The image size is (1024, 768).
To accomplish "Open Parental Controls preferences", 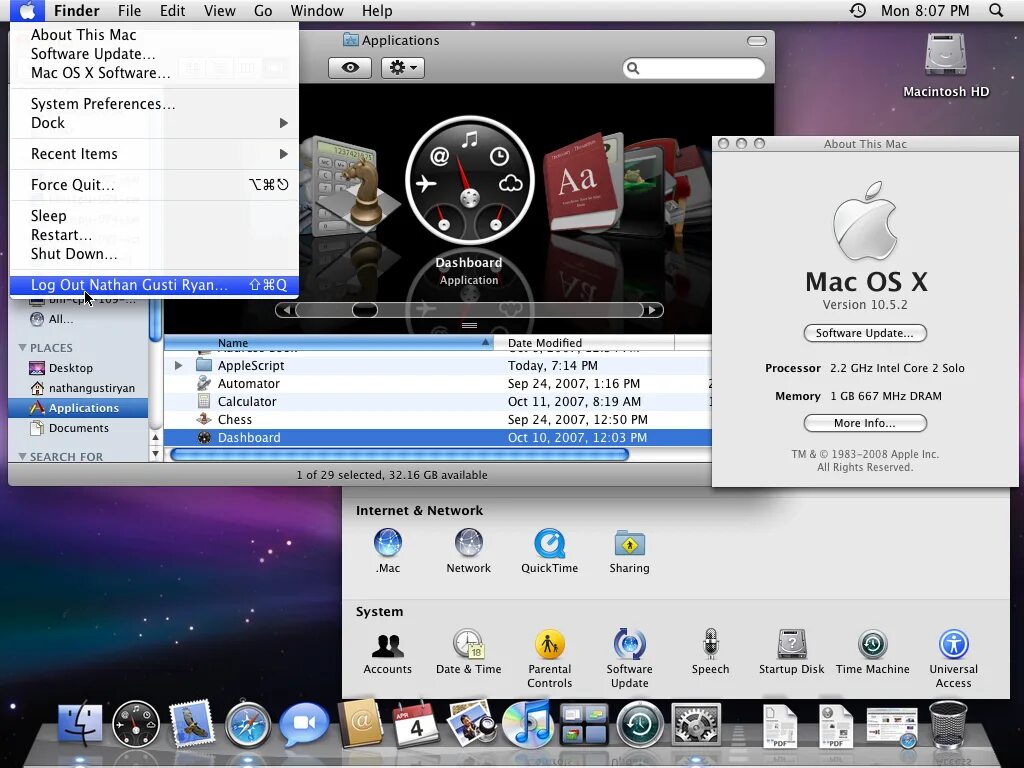I will tap(549, 658).
